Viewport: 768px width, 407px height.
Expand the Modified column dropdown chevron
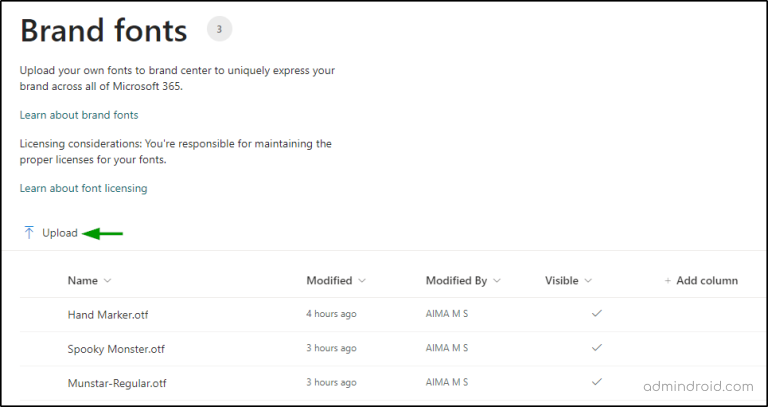tap(362, 281)
